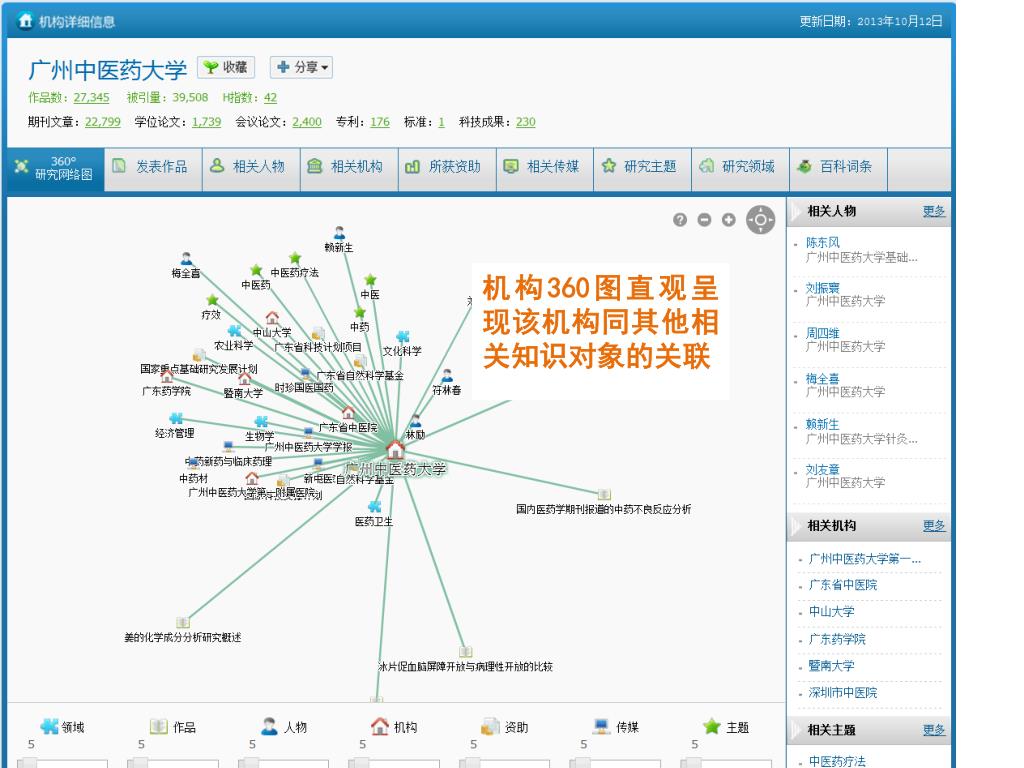Screen dimensions: 1024x768
Task: Click 更多 next to 相关人物
Action: tap(933, 211)
